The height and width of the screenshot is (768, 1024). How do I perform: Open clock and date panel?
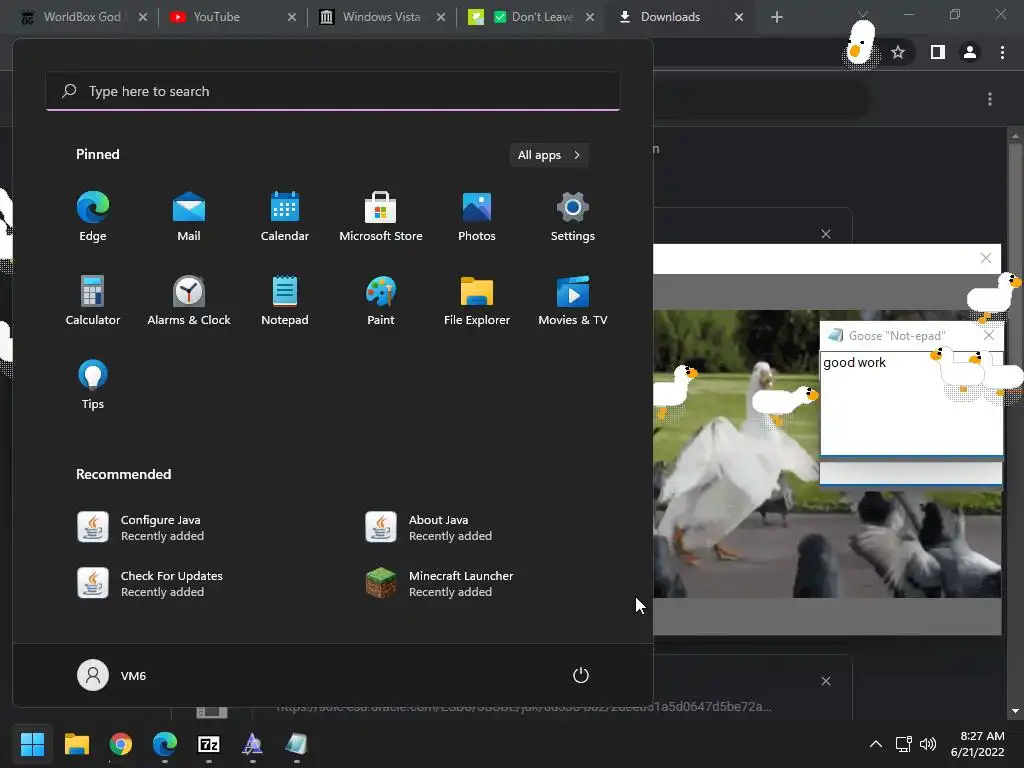(978, 744)
